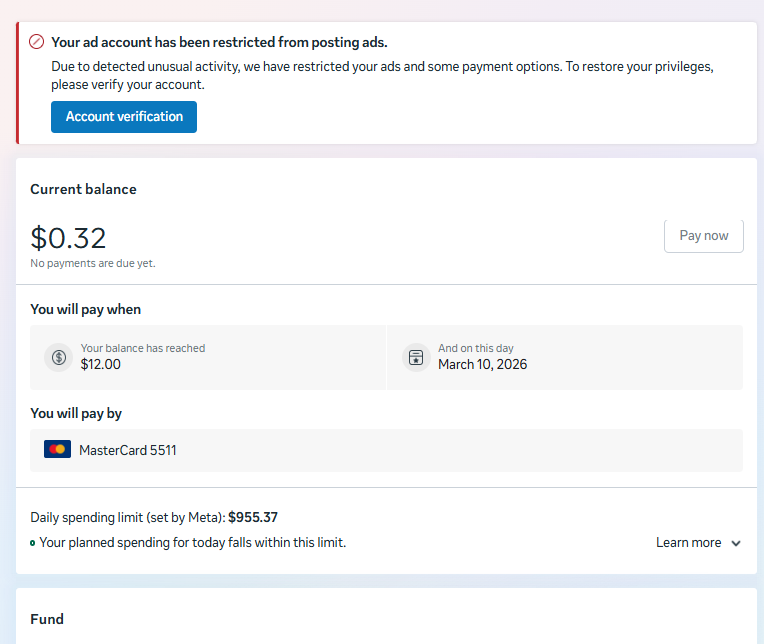Click the red restricted-account warning icon

[x=37, y=42]
